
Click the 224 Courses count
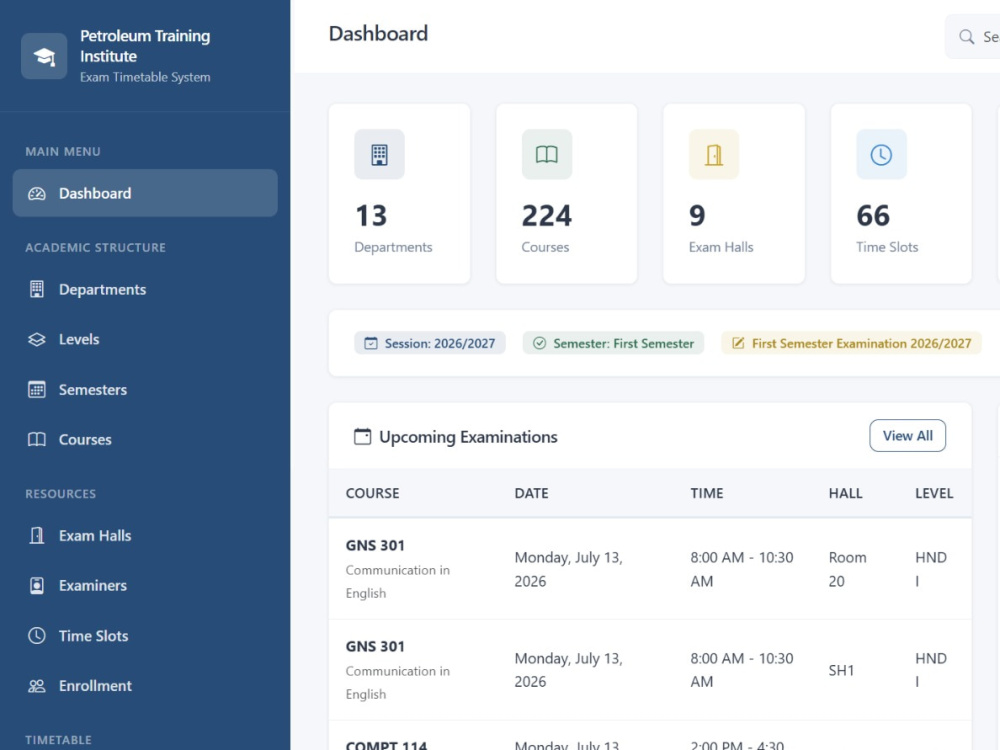pyautogui.click(x=547, y=216)
